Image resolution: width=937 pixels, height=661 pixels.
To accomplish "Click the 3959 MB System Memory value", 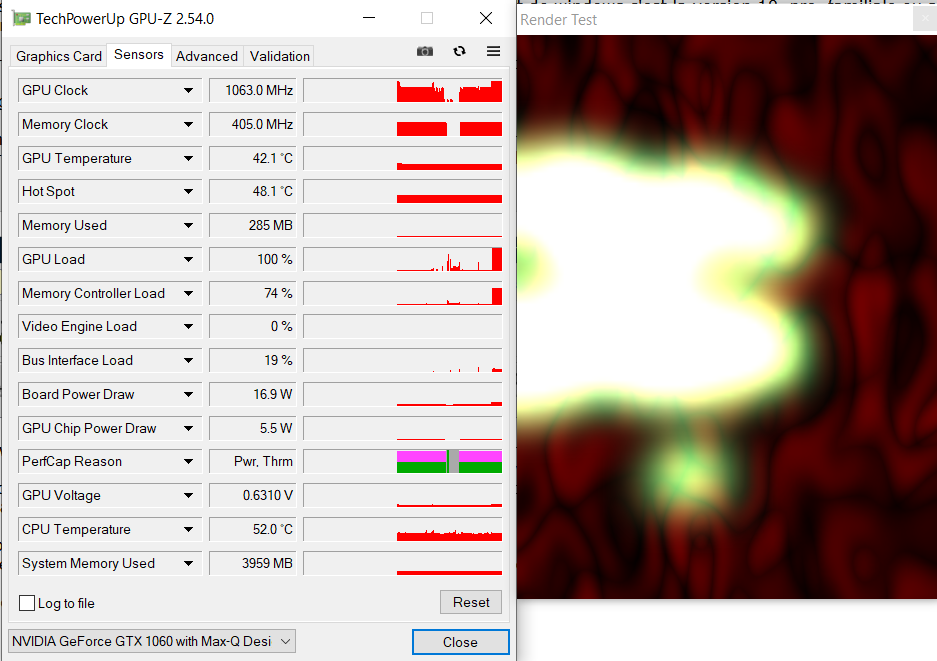I will [x=253, y=564].
